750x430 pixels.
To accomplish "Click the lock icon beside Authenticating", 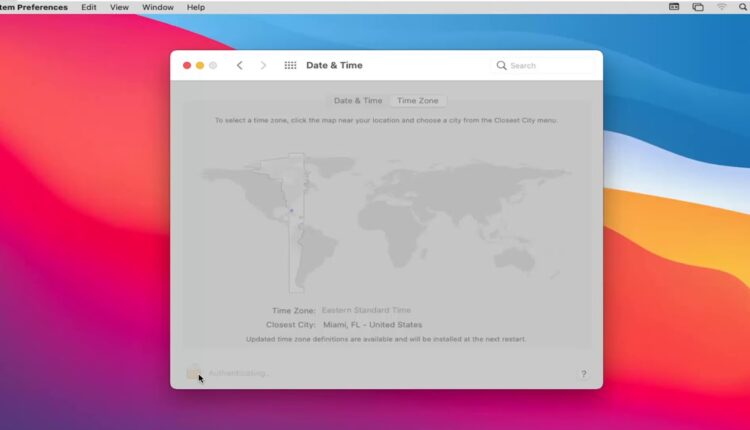I will point(193,372).
